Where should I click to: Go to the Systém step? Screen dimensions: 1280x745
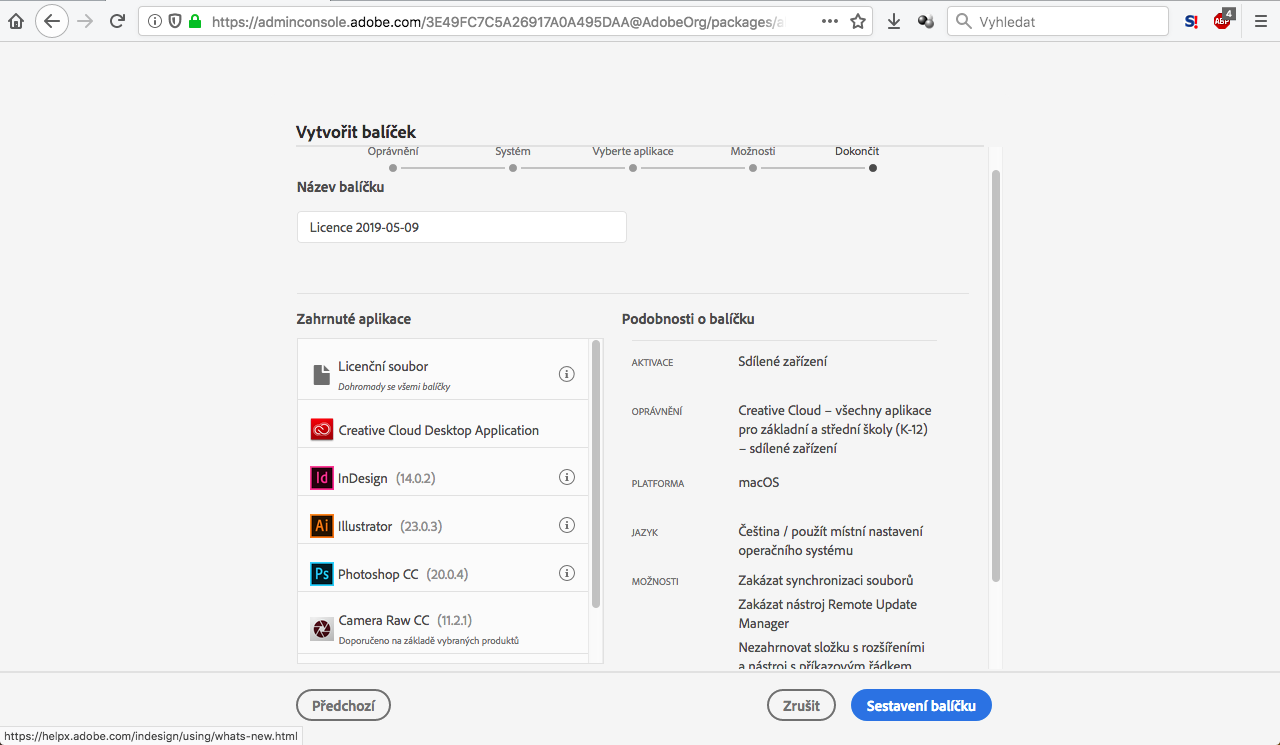click(x=513, y=159)
